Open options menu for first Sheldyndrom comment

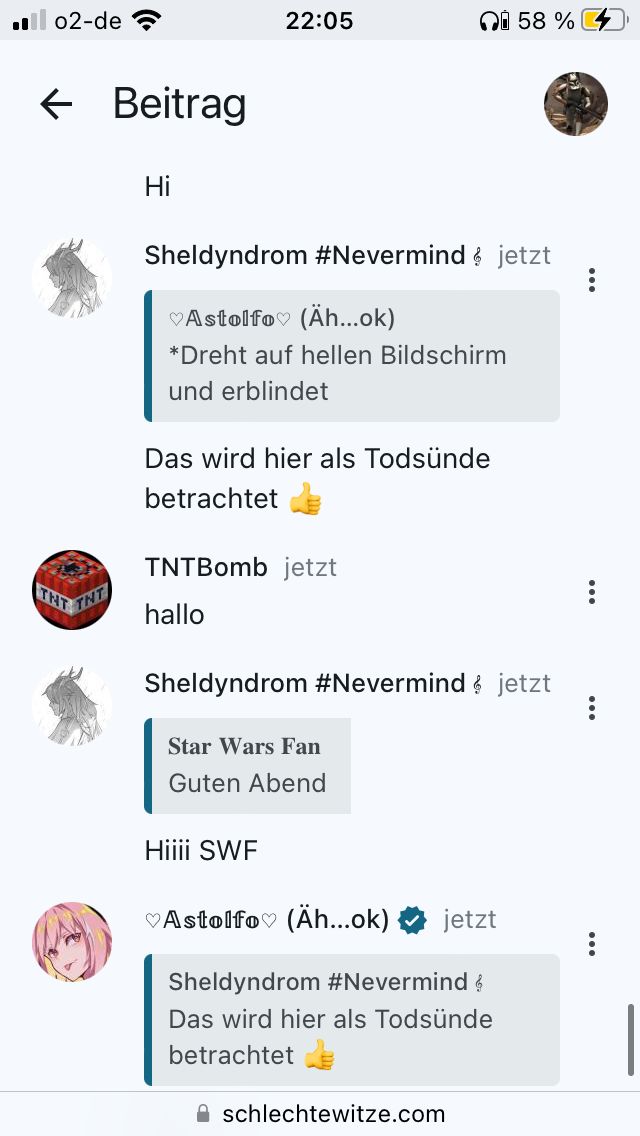(x=591, y=280)
